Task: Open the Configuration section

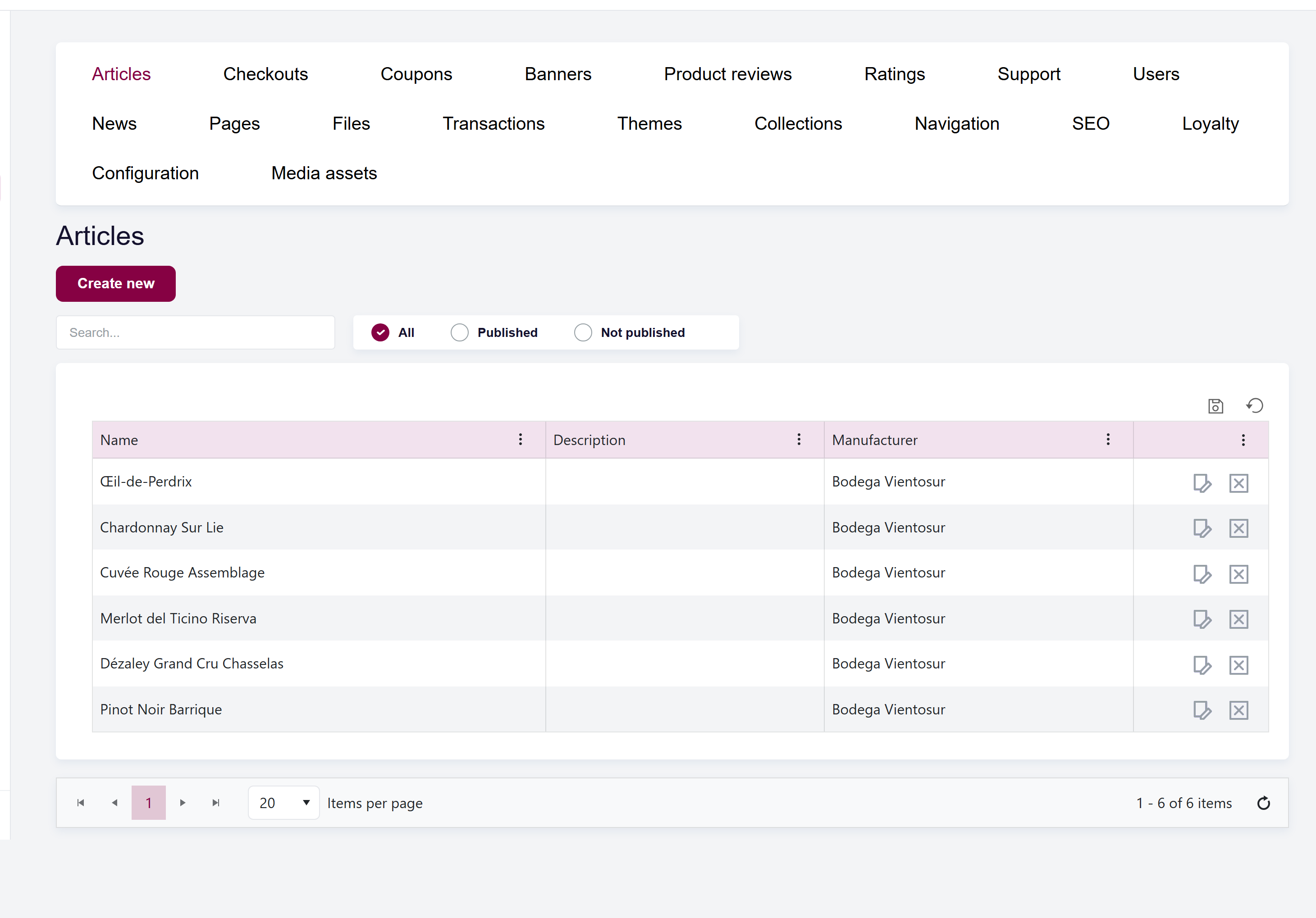Action: (146, 173)
